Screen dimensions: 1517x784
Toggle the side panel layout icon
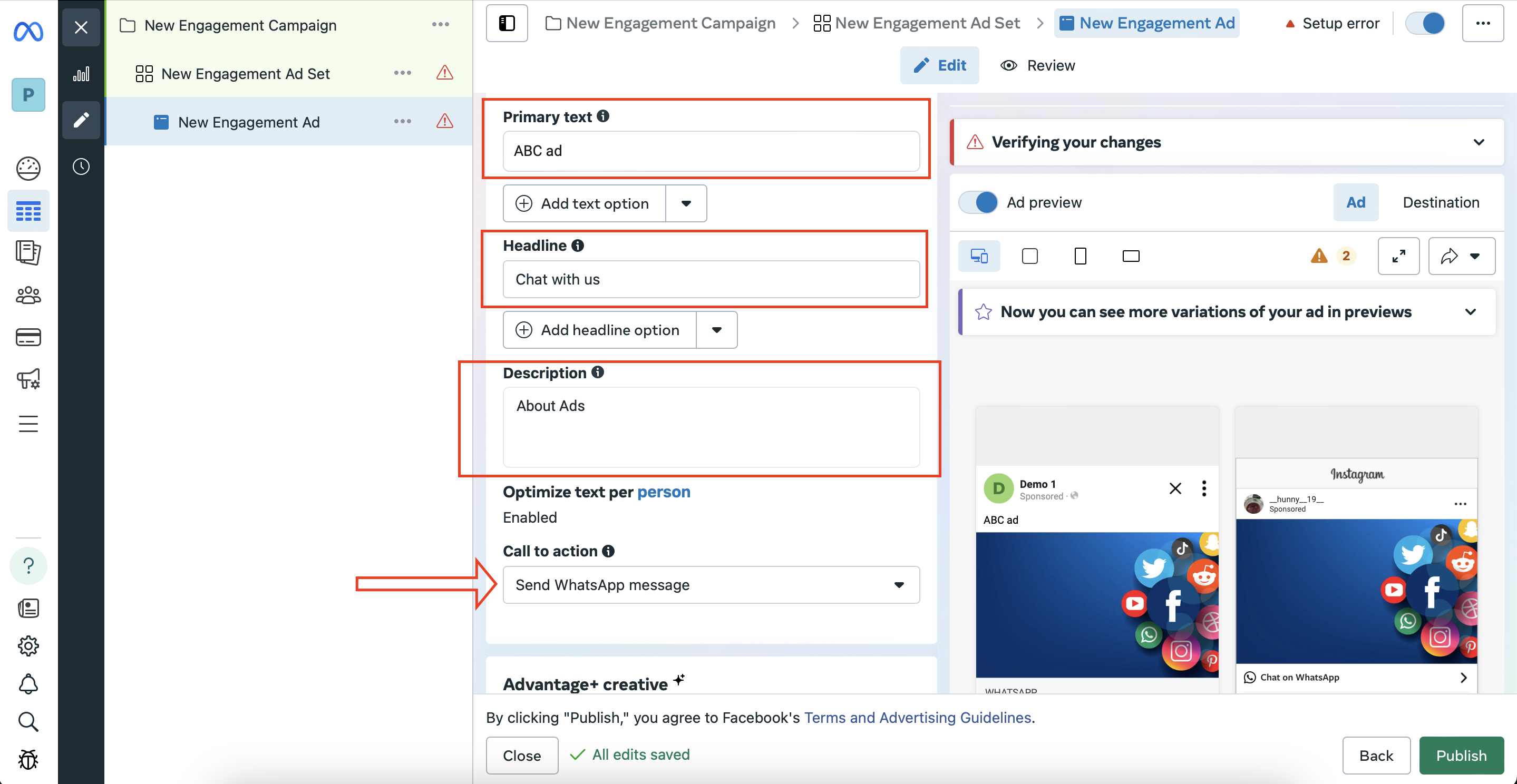507,24
